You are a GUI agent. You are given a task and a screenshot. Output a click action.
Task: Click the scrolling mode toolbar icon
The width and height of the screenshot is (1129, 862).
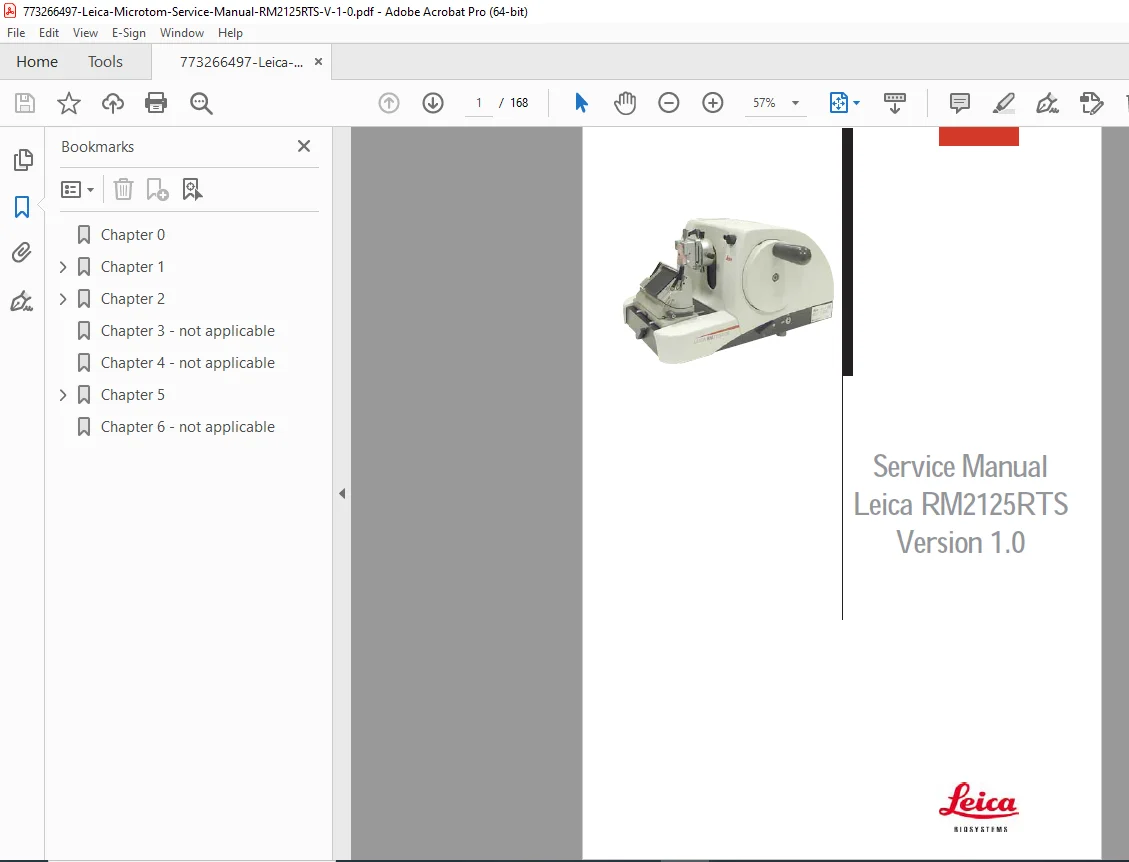[894, 103]
